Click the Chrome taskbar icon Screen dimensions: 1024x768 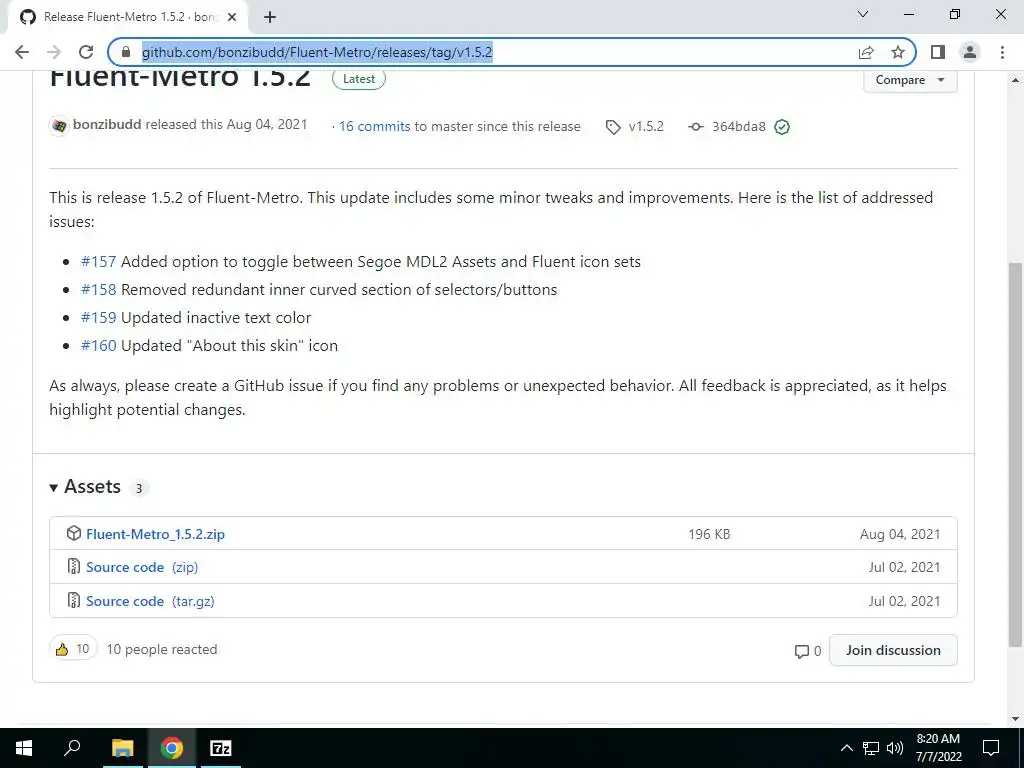coord(172,748)
